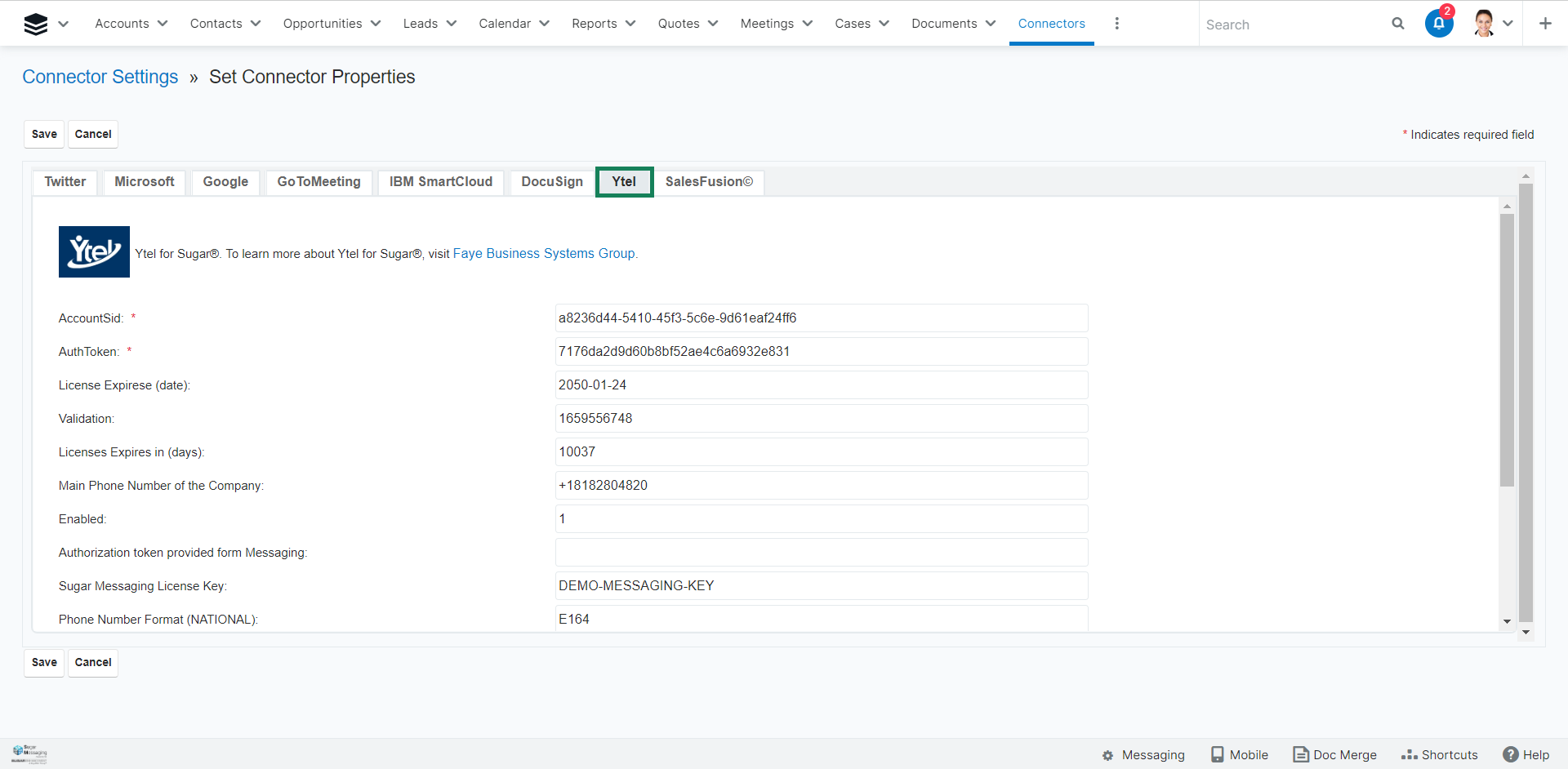Click the user avatar picture
The height and width of the screenshot is (769, 1568).
(1484, 24)
